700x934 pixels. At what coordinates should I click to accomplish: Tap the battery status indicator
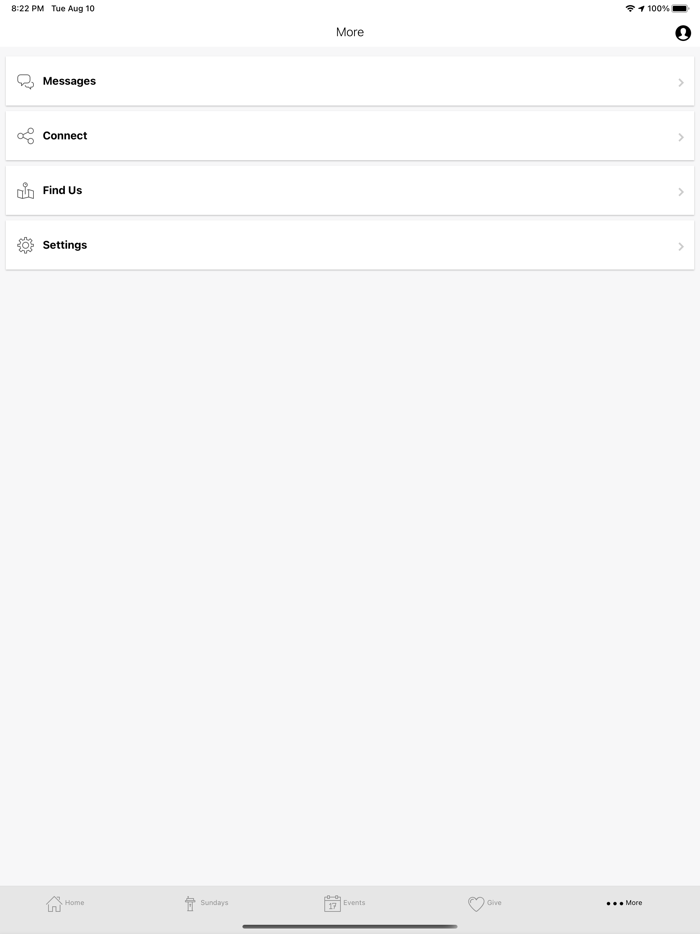point(680,8)
